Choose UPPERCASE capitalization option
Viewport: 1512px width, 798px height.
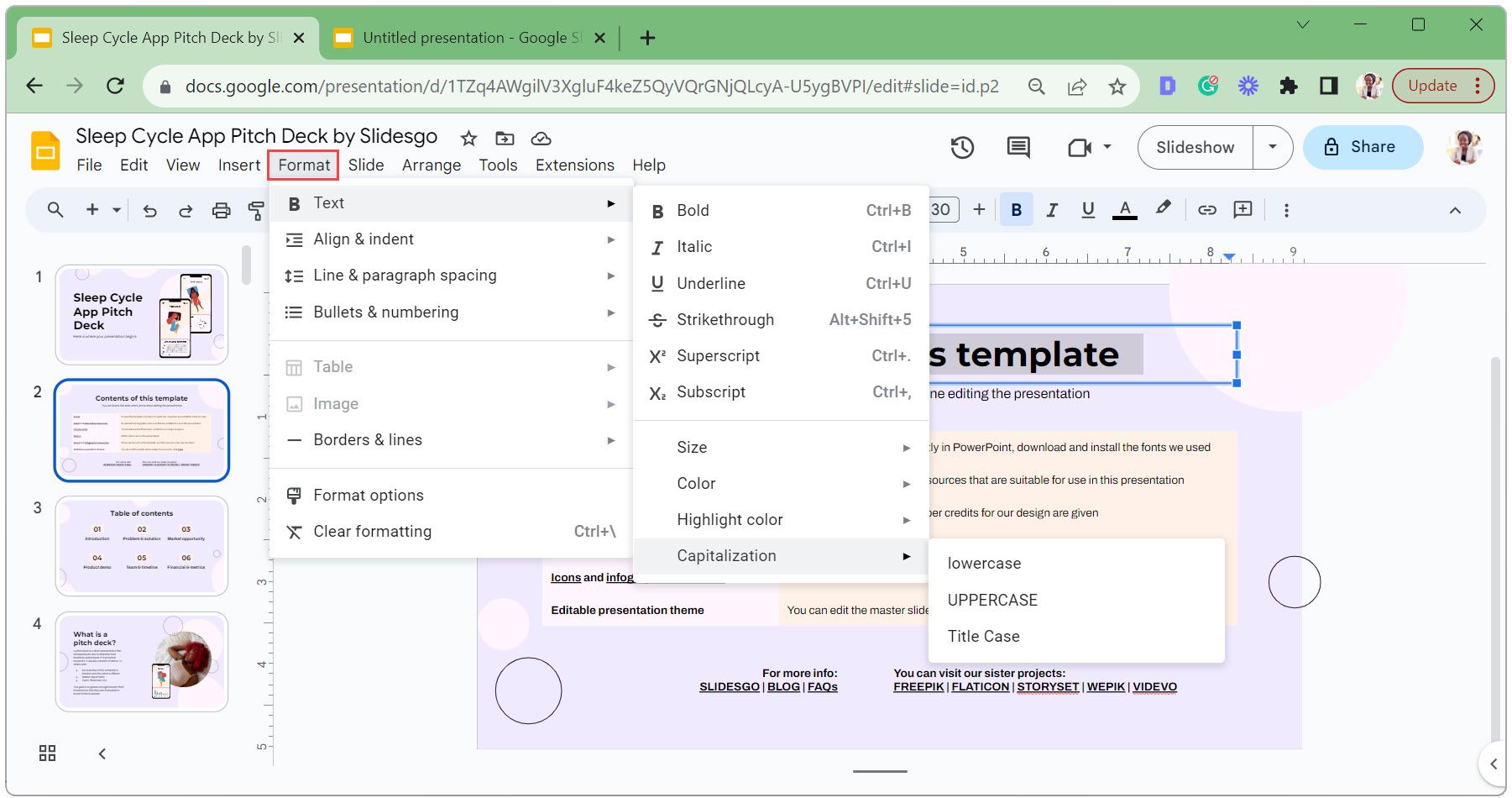coord(992,600)
